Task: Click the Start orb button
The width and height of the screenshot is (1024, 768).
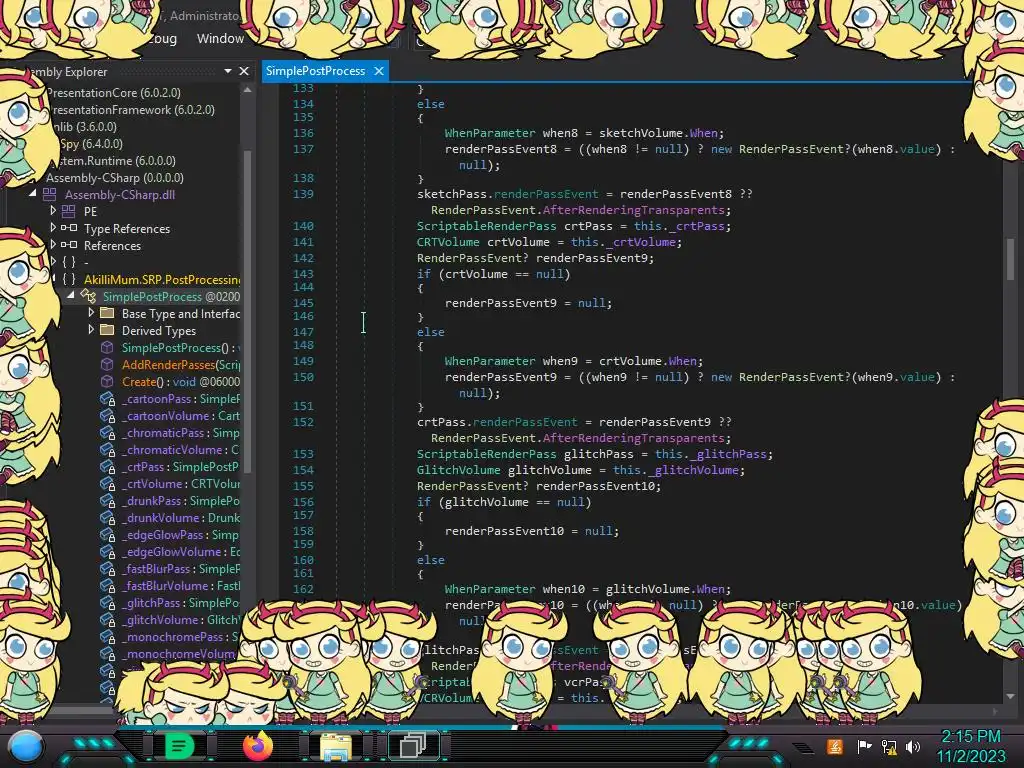Action: pos(25,747)
